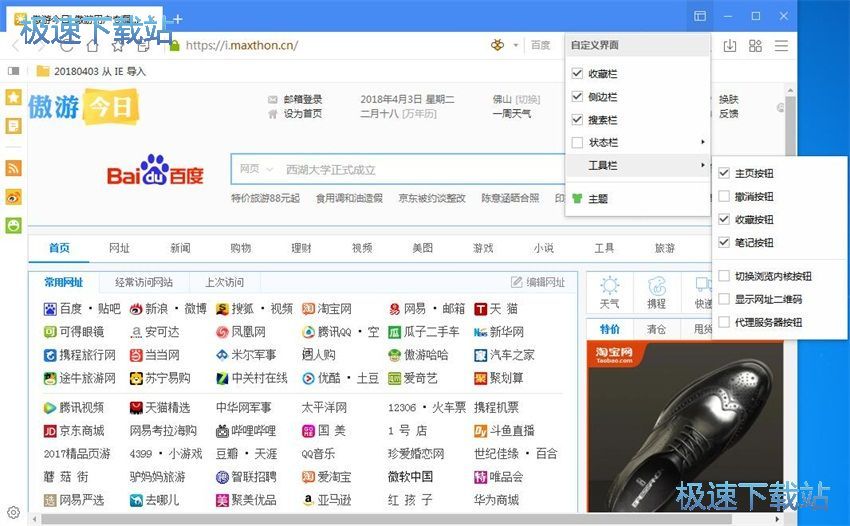Switch to the 购物 tab
The image size is (850, 526).
click(241, 248)
